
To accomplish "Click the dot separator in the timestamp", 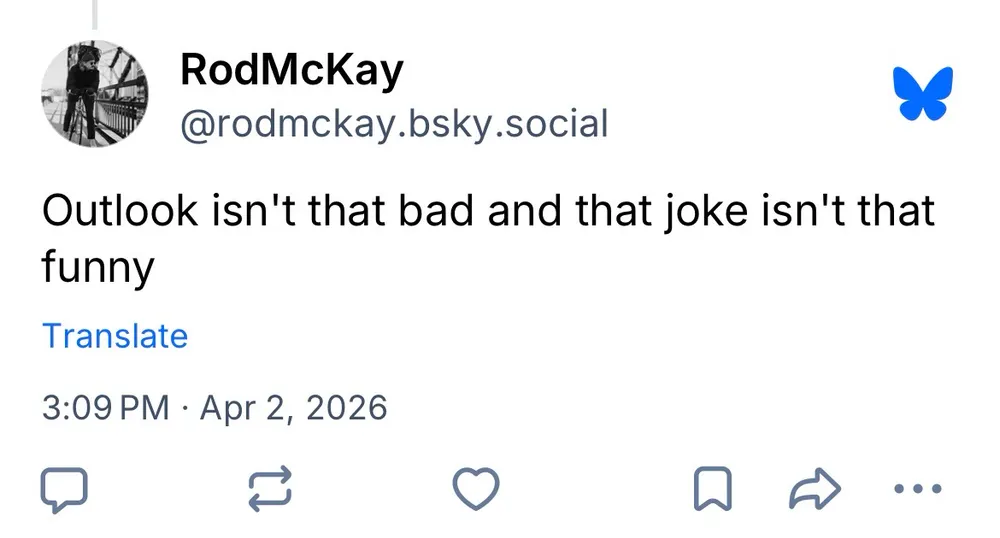I will coord(185,408).
